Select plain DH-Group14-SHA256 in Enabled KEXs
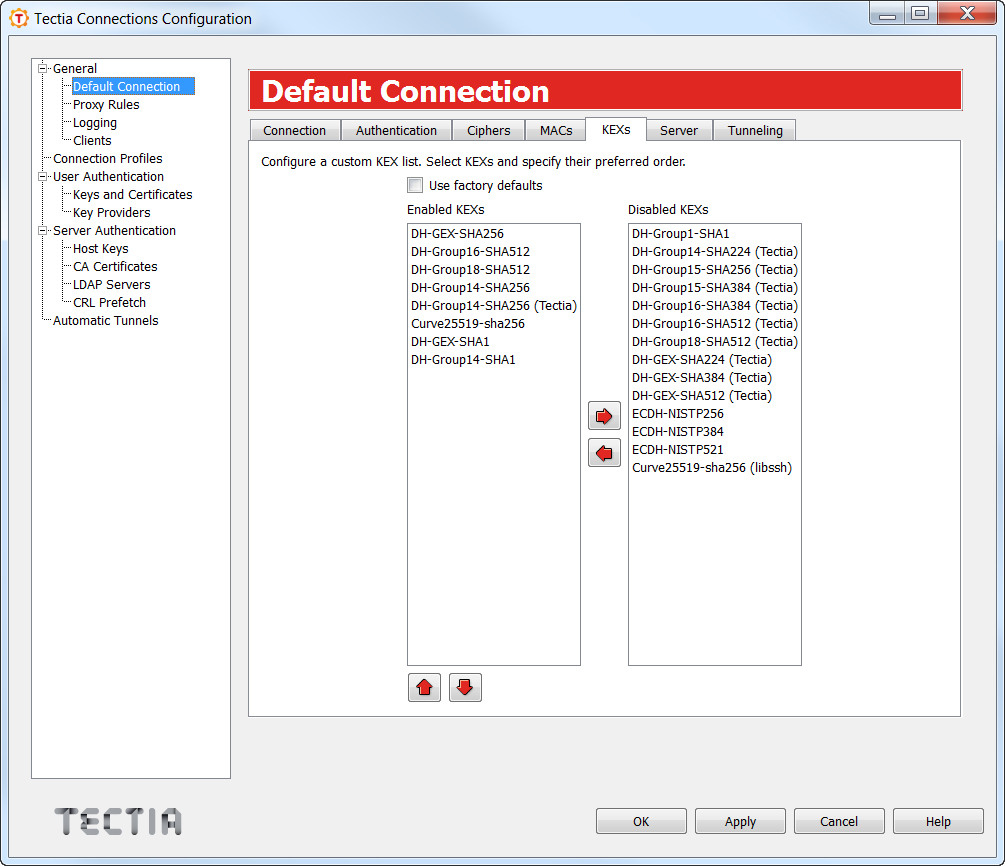The width and height of the screenshot is (1005, 866). click(x=494, y=288)
